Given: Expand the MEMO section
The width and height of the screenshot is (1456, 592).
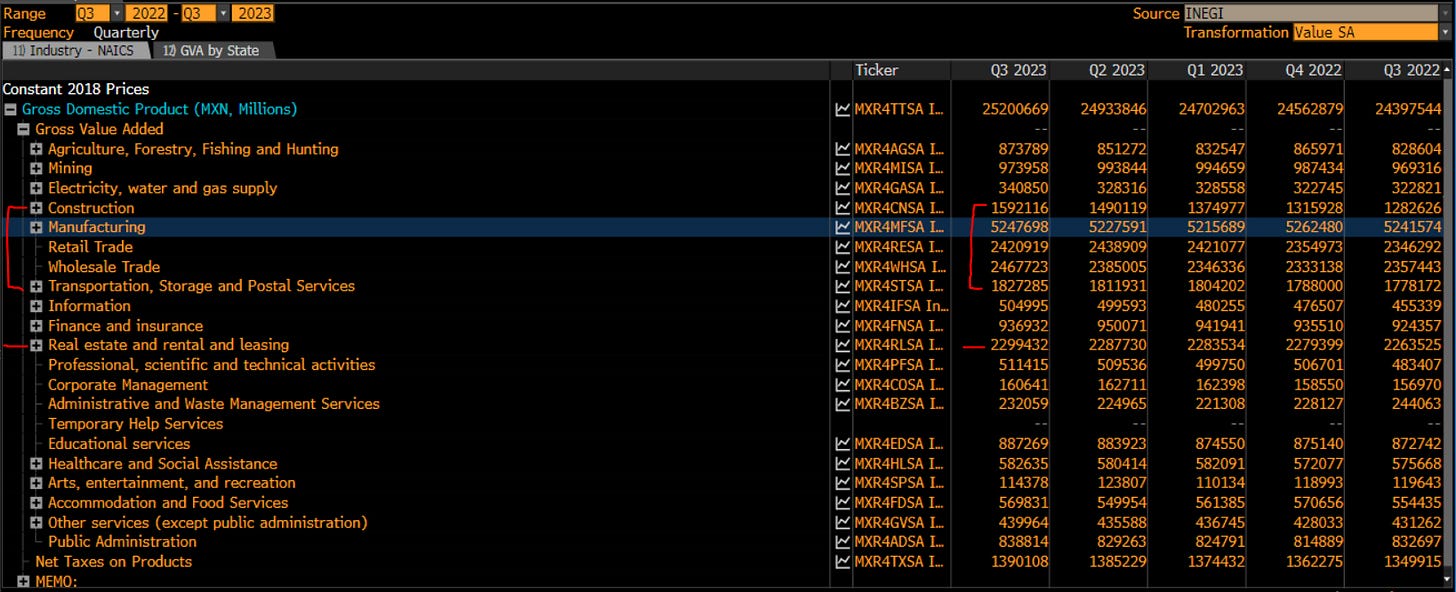Looking at the screenshot, I should 23,581.
